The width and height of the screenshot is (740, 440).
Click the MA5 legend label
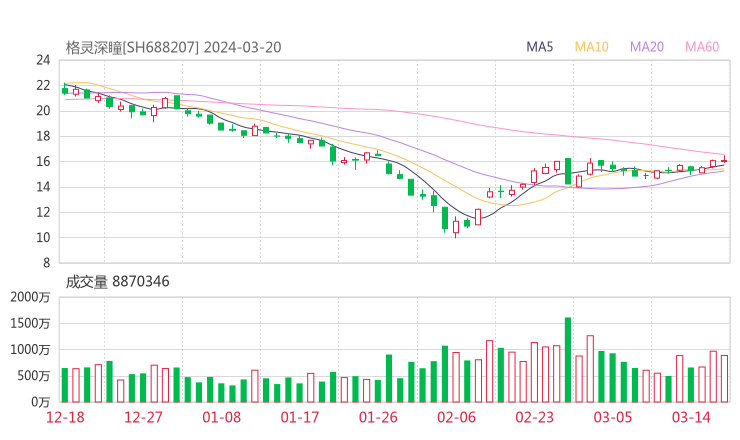pyautogui.click(x=539, y=47)
